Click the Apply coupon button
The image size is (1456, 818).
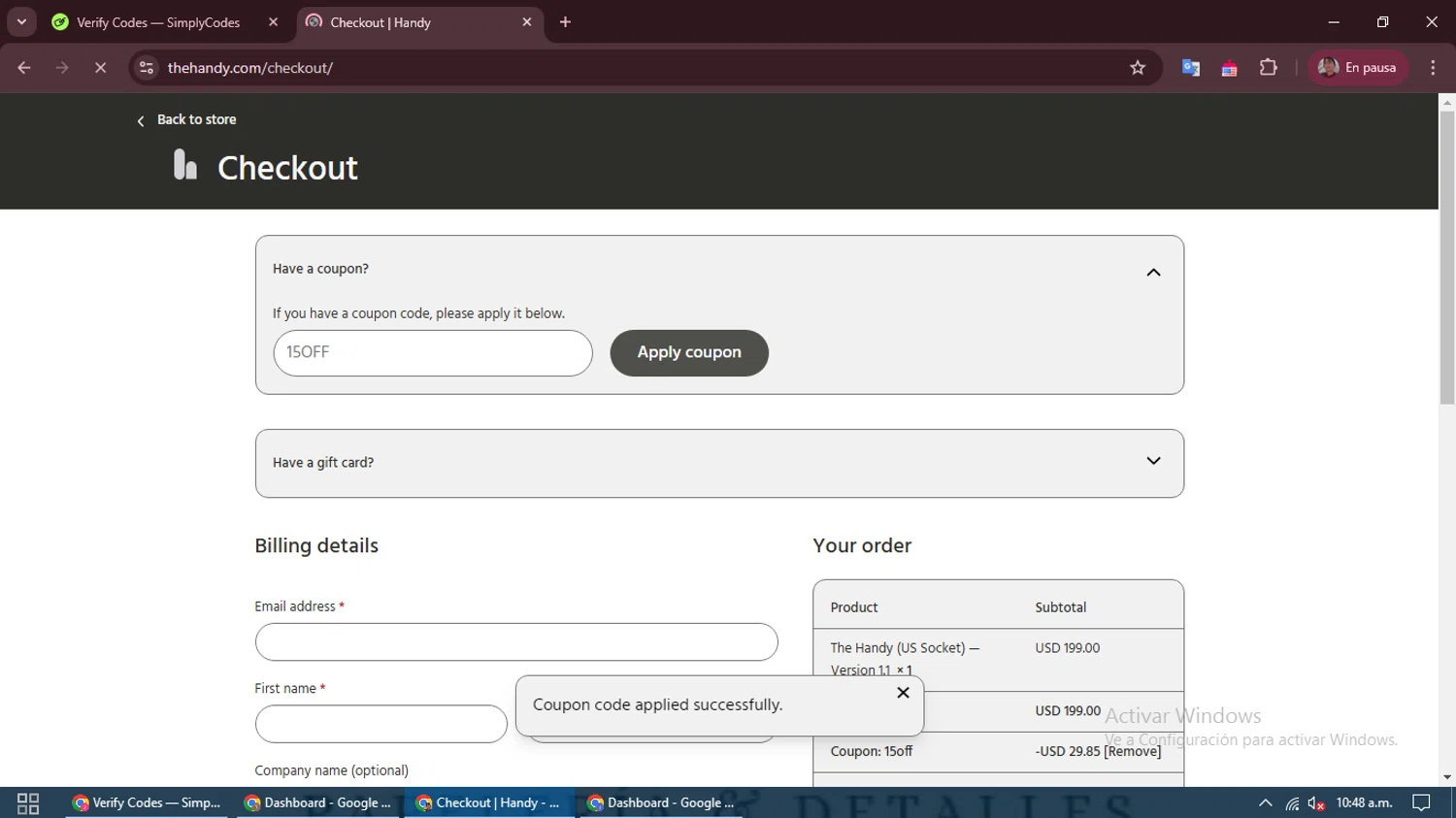(x=689, y=353)
